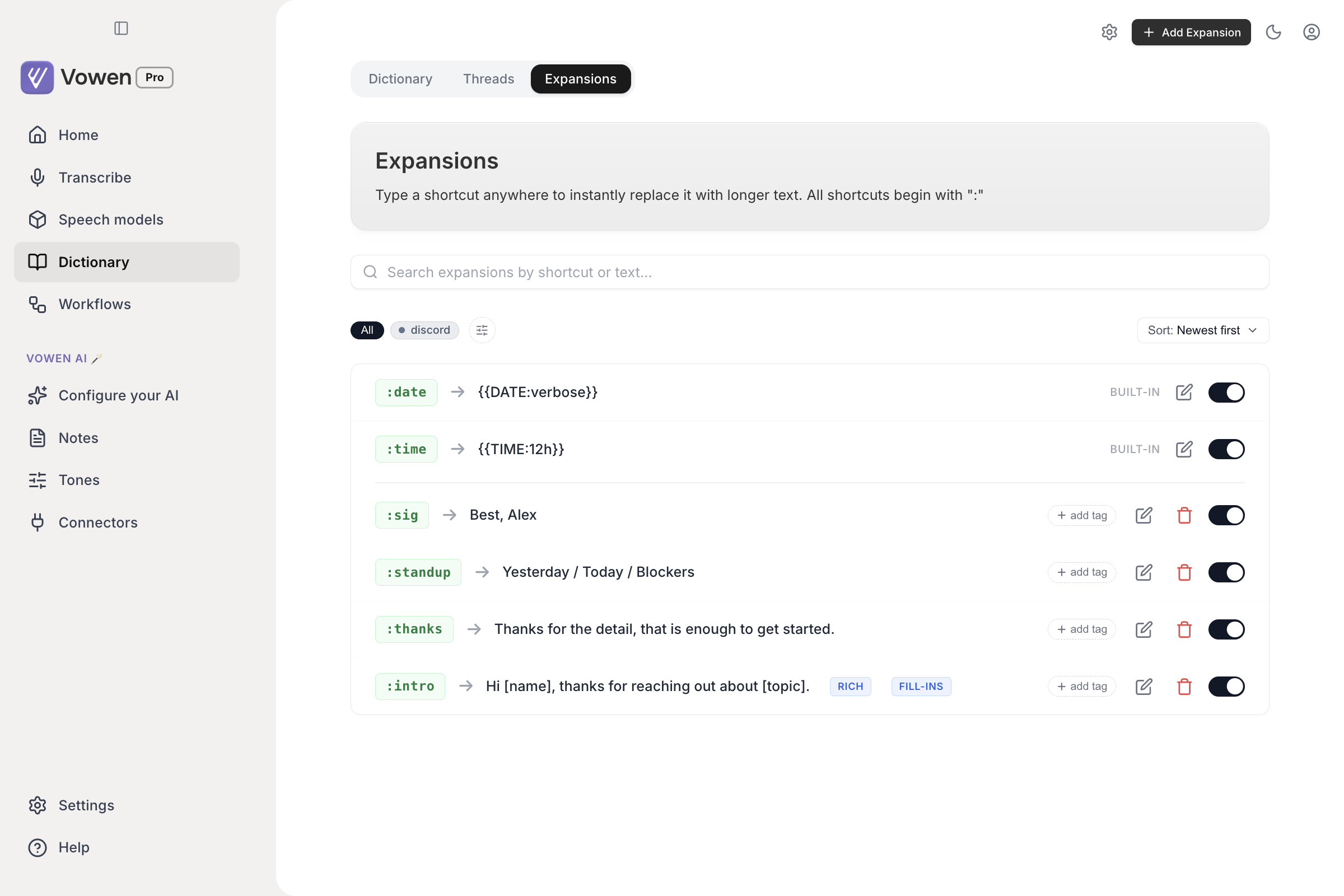Viewport: 1344px width, 896px height.
Task: Add tag to the :standup row
Action: (1082, 572)
